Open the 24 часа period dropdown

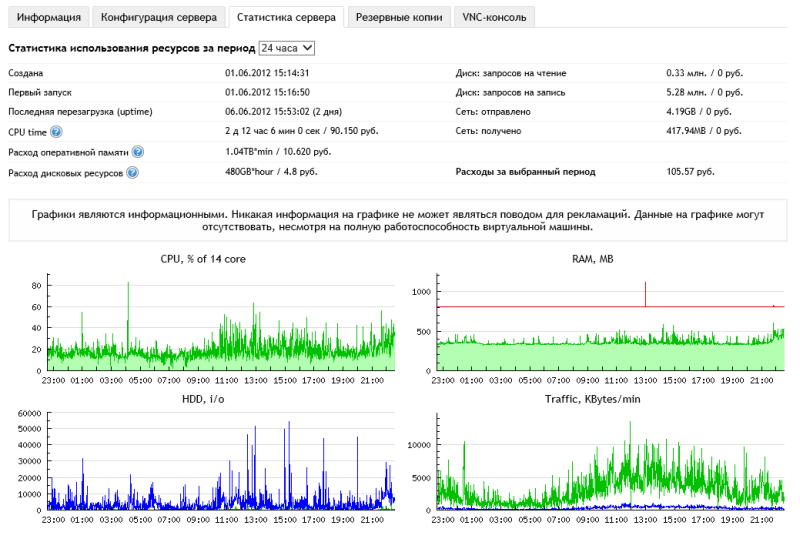coord(286,48)
